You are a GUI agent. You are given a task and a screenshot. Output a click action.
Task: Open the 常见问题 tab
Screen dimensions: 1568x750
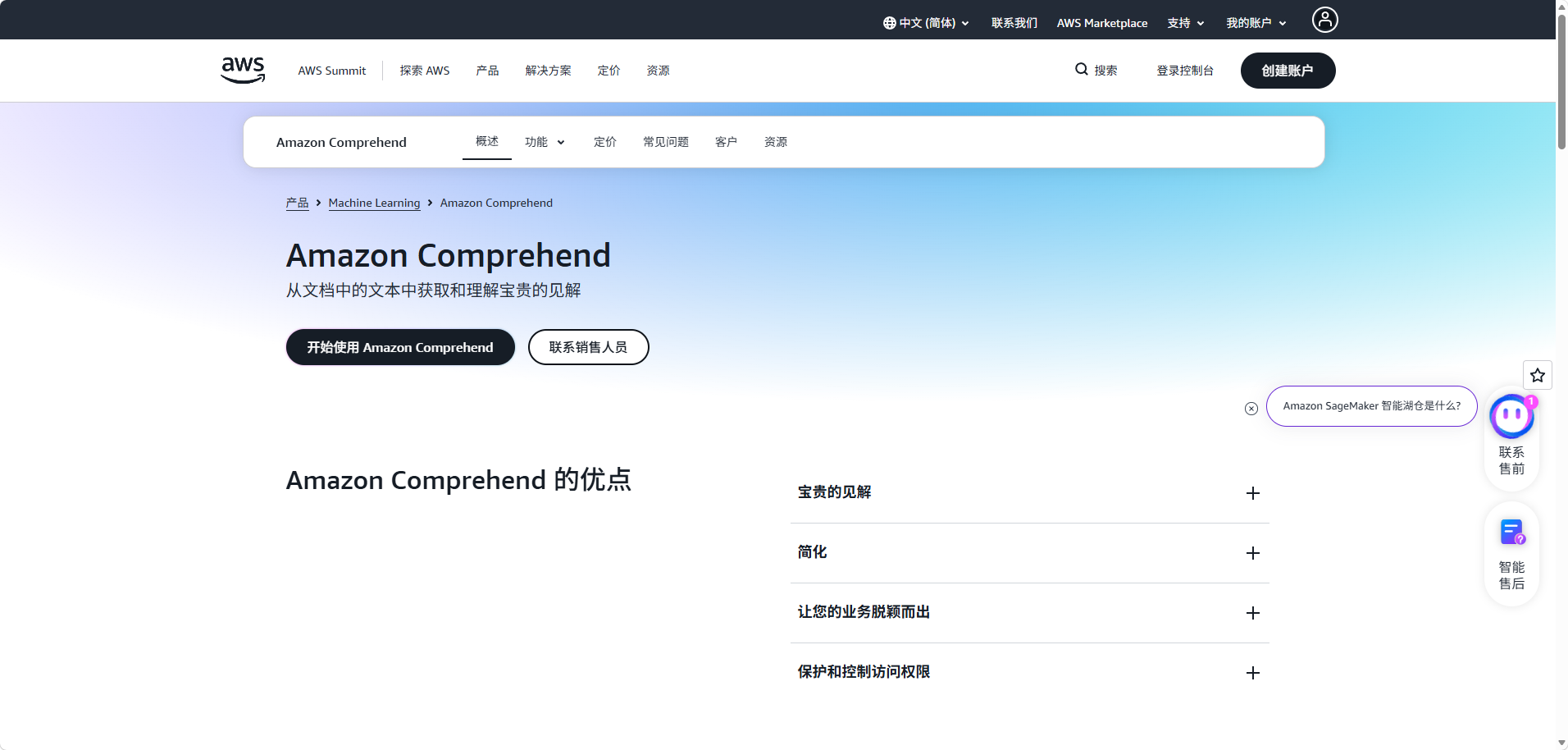tap(666, 142)
